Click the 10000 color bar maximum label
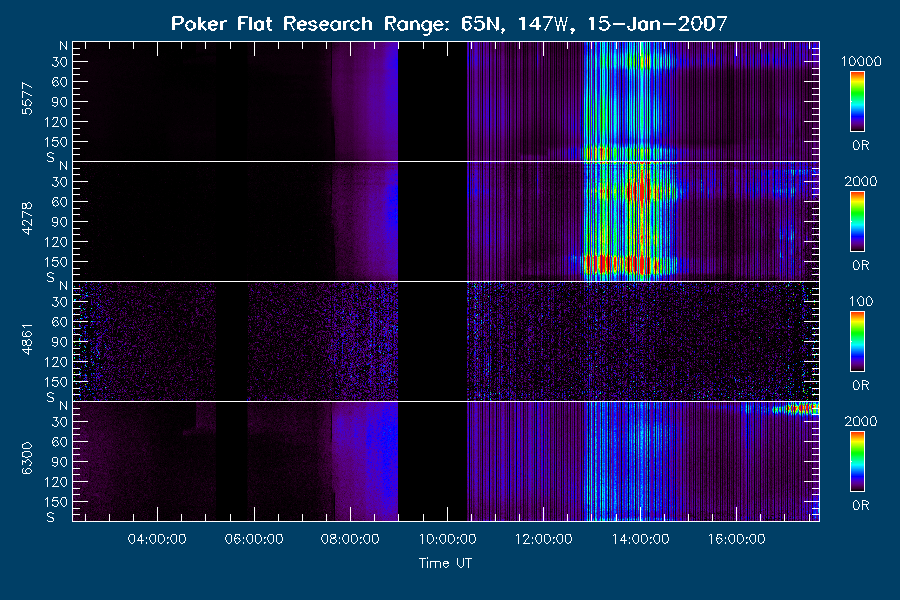The height and width of the screenshot is (600, 900). pos(861,61)
